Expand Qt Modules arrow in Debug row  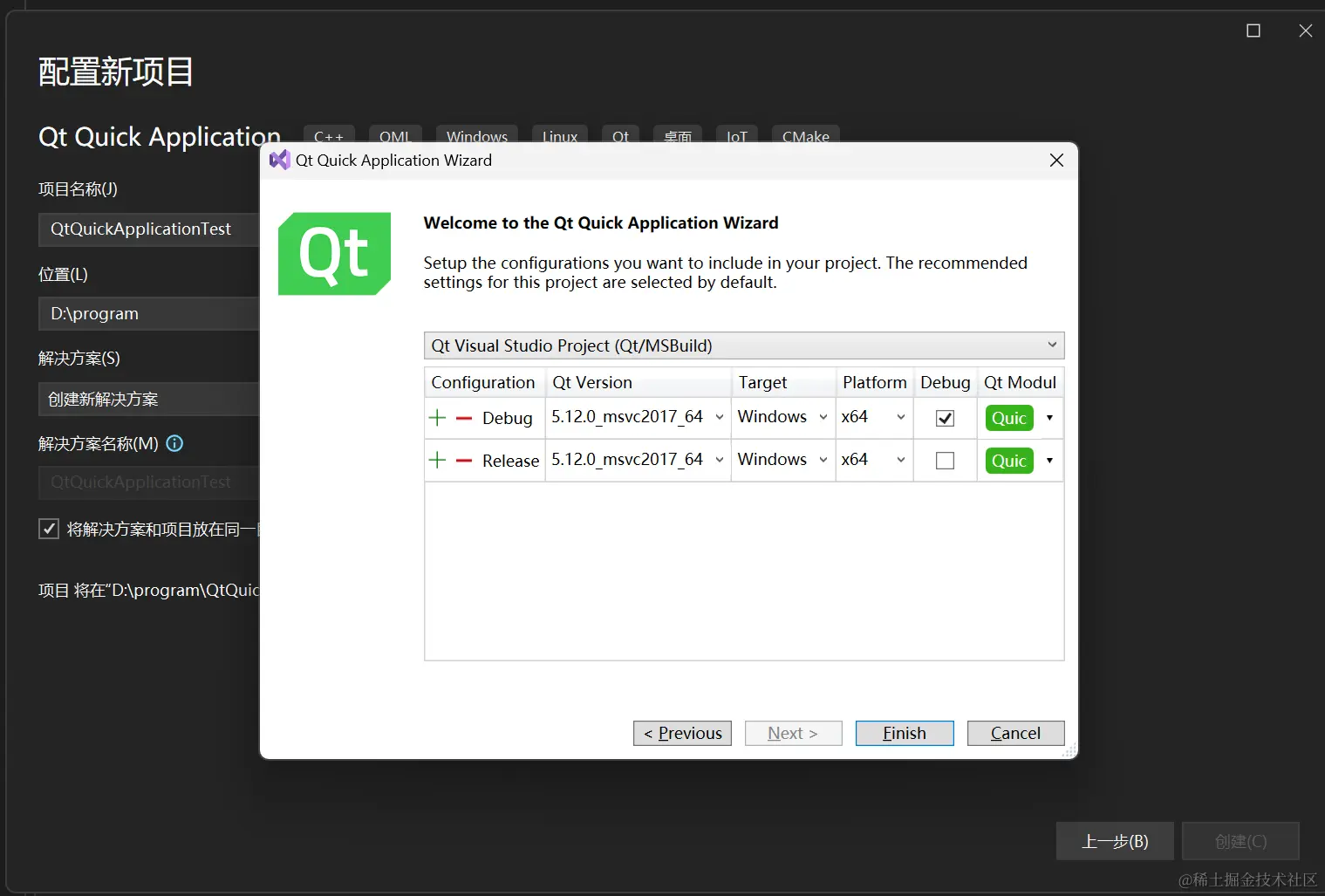click(x=1049, y=418)
